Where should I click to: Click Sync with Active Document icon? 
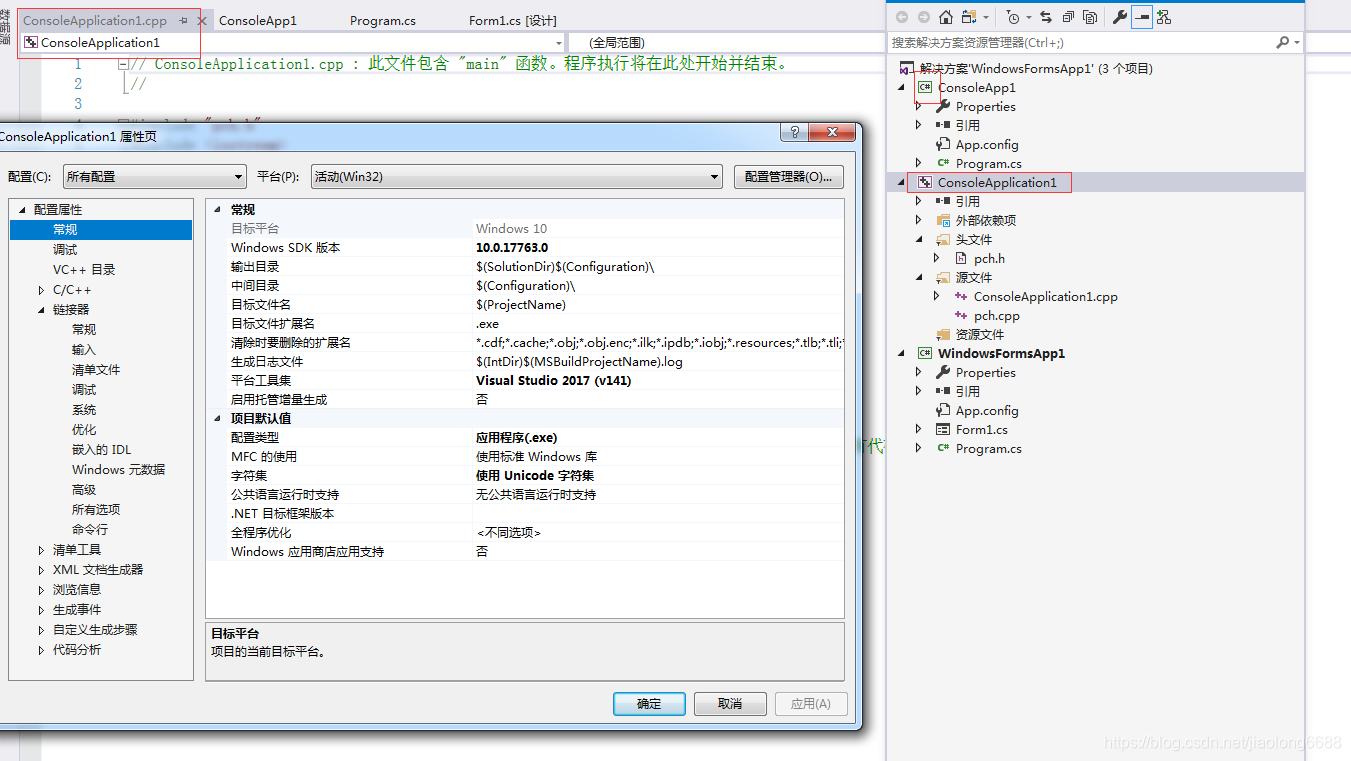click(1046, 17)
